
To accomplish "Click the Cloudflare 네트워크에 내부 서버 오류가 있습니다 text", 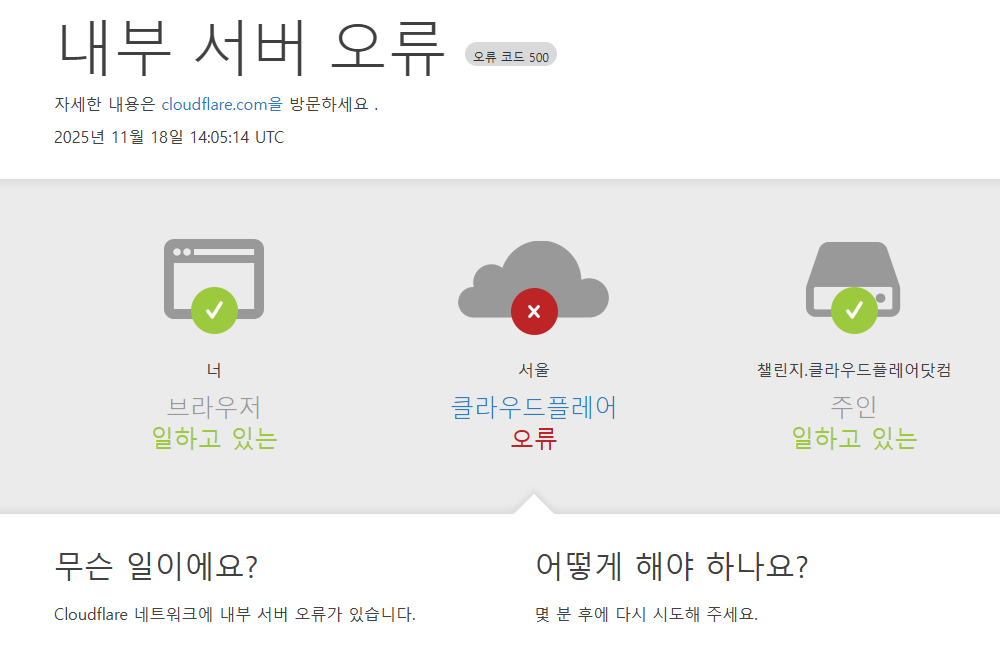I will coord(235,614).
